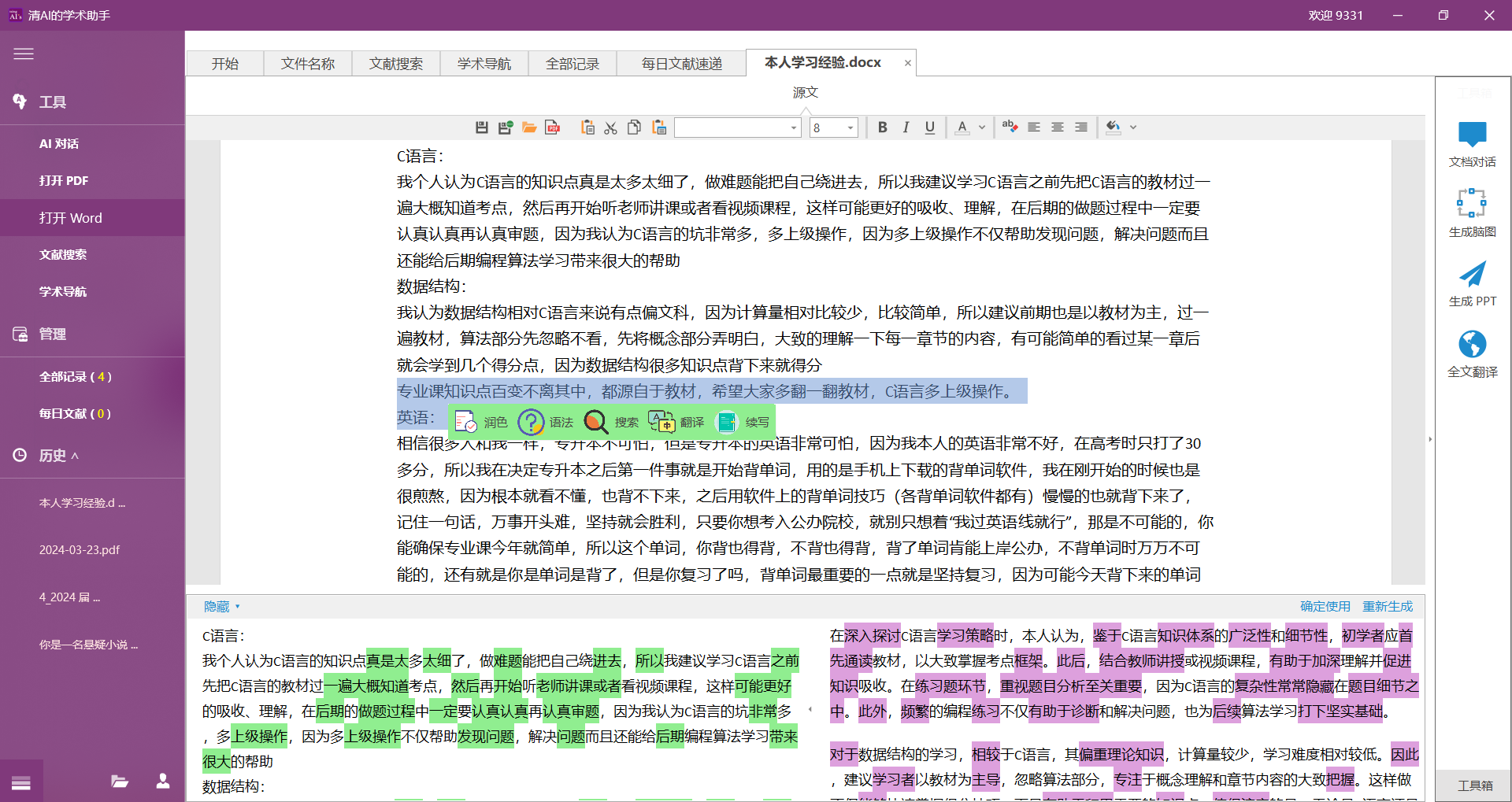1512x802 pixels.
Task: Toggle Italic formatting
Action: tap(906, 128)
